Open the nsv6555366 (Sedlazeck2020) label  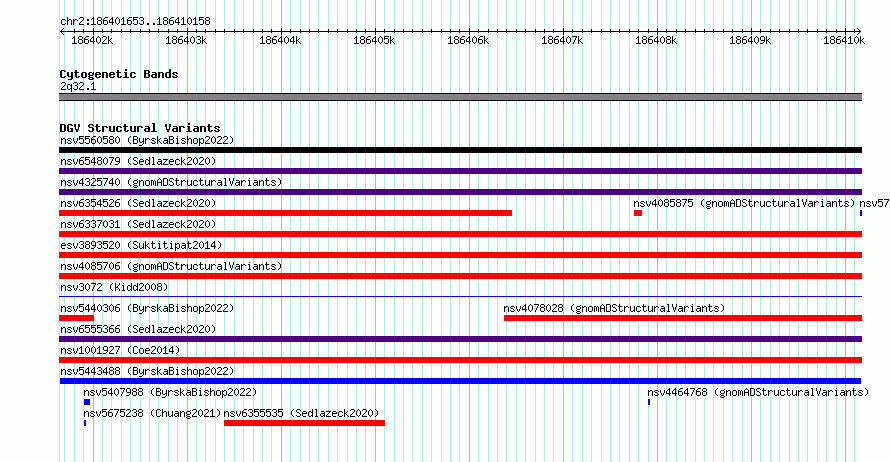coord(138,329)
